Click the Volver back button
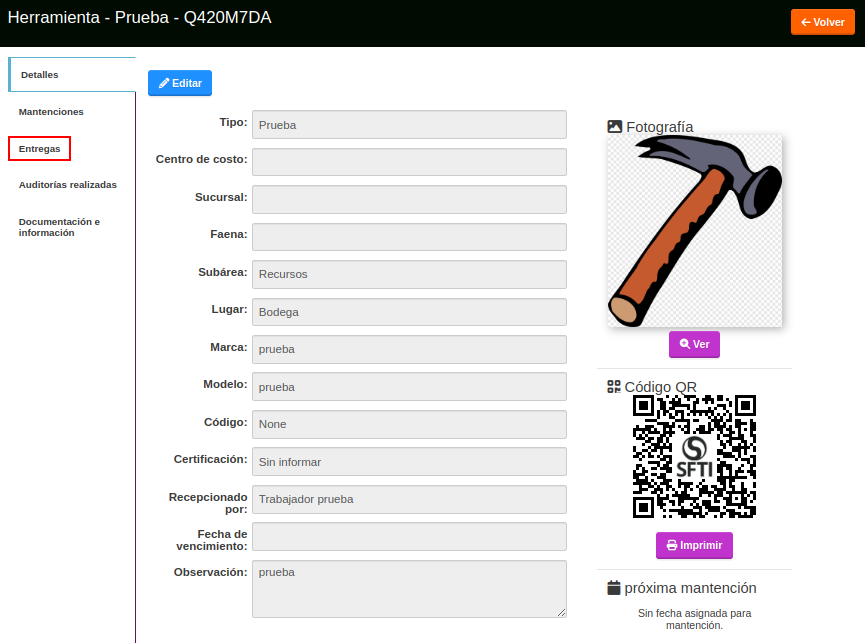 (x=823, y=22)
